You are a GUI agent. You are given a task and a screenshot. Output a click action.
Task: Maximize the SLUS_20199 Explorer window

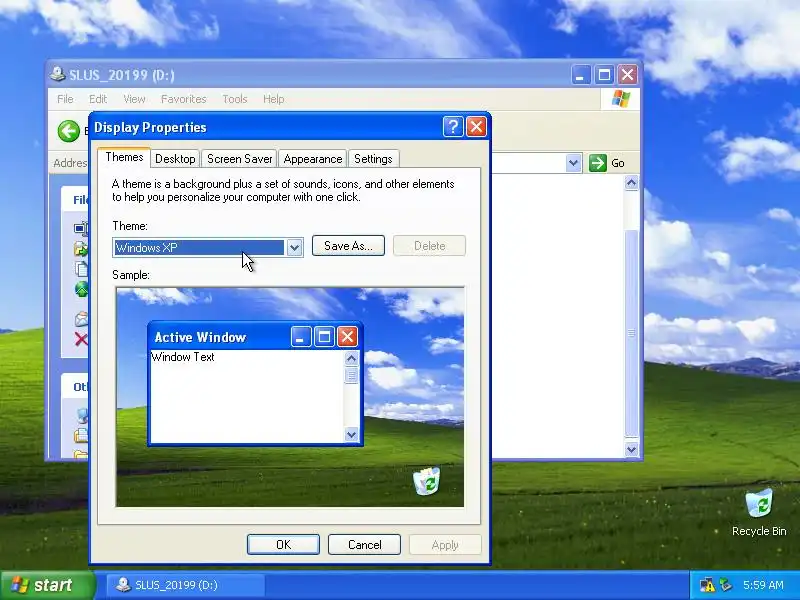pyautogui.click(x=604, y=75)
